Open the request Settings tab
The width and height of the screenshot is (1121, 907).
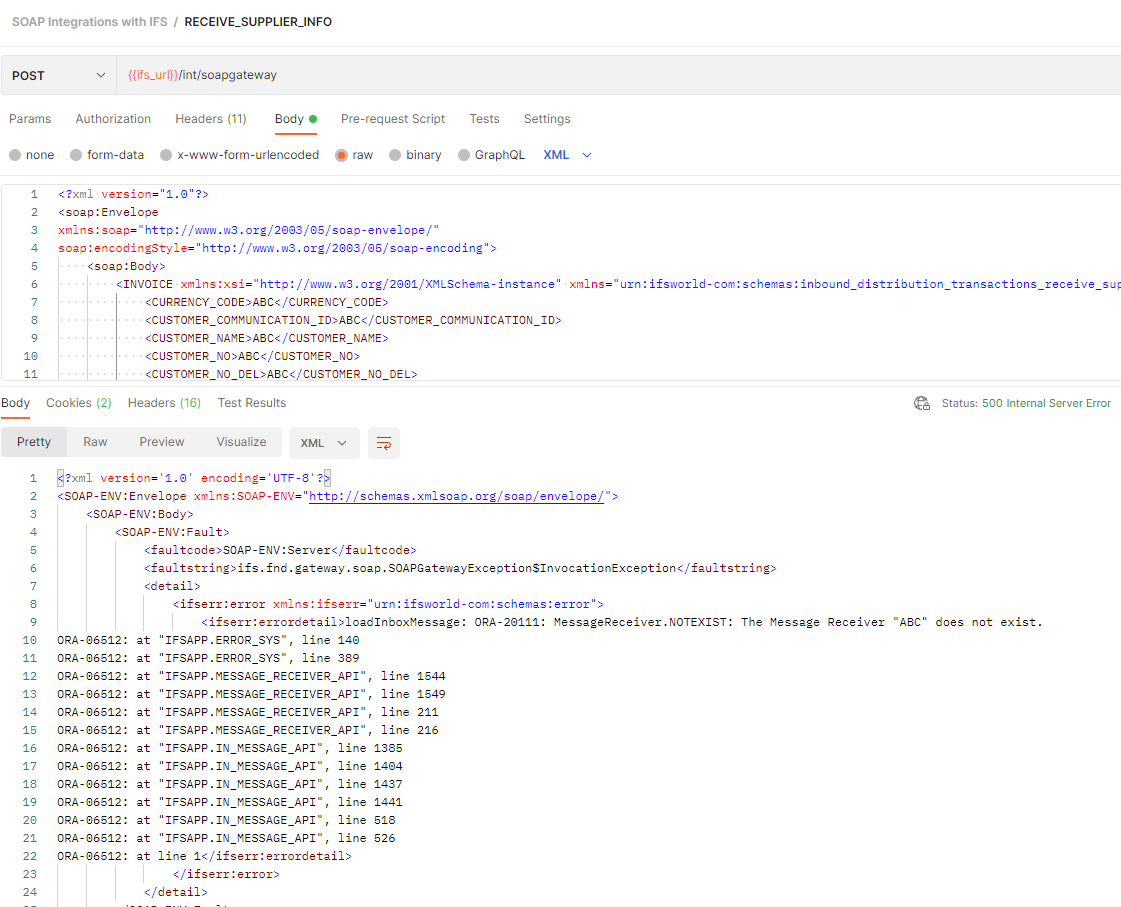coord(547,119)
